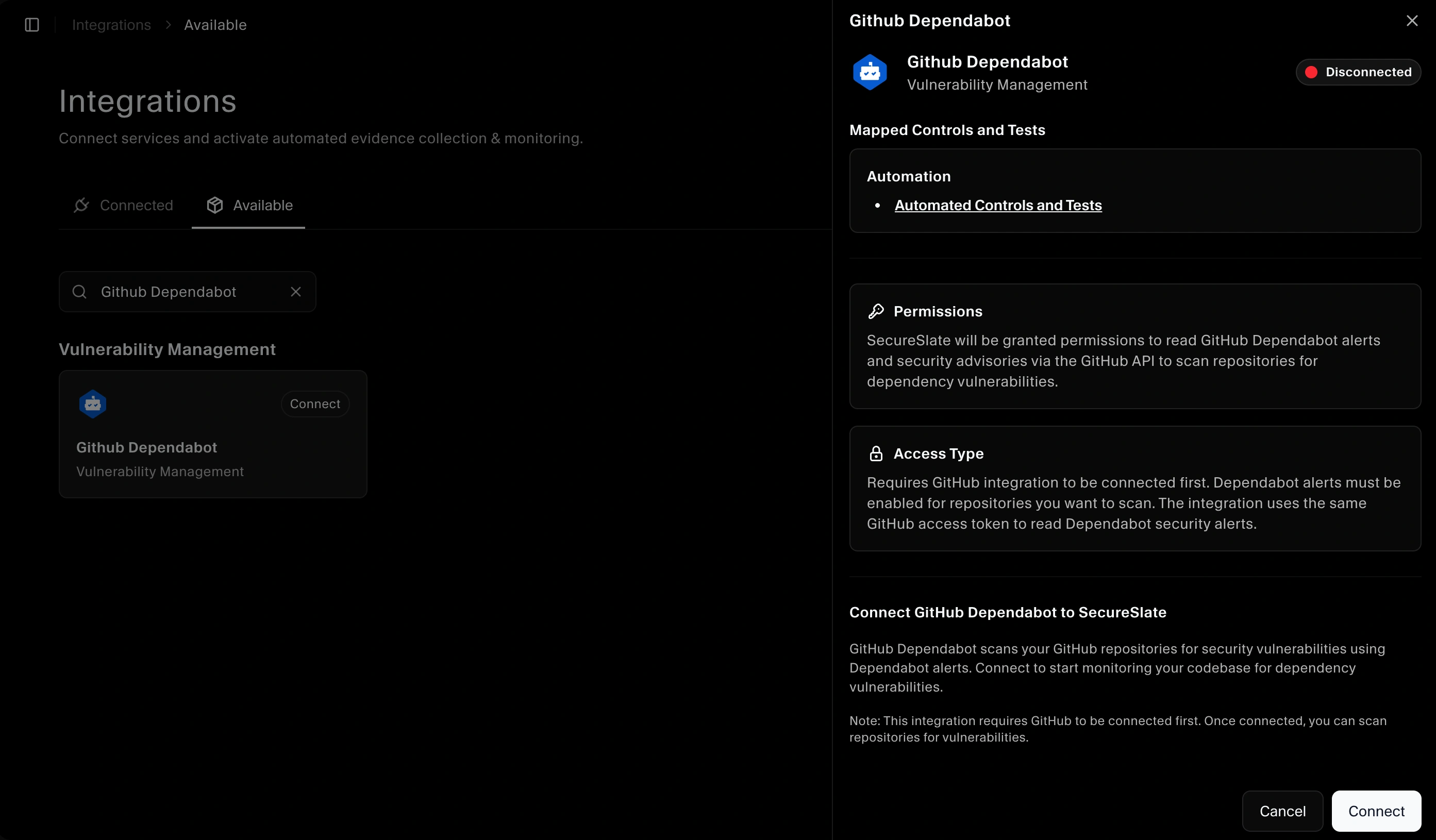Image resolution: width=1436 pixels, height=840 pixels.
Task: Click the Cancel button
Action: point(1282,811)
